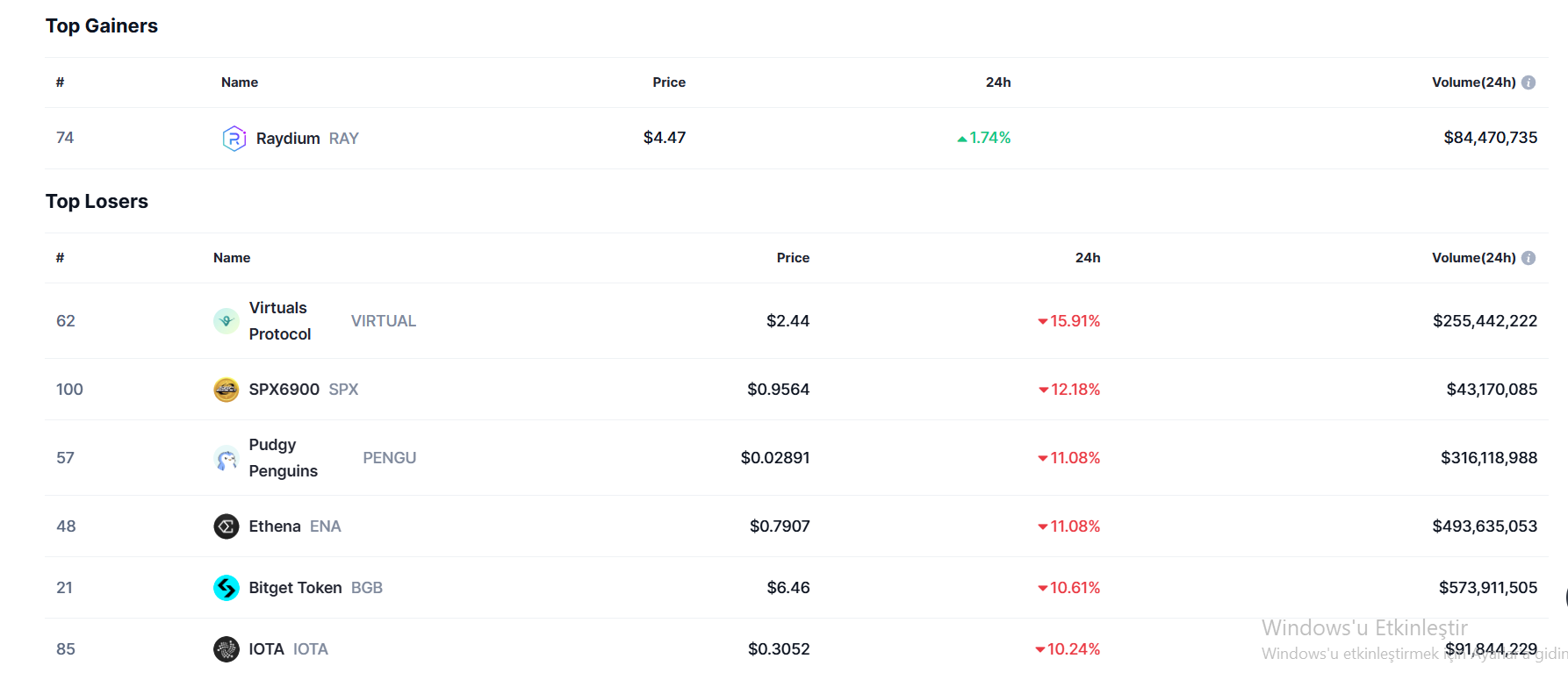Click the IOTA coin logo icon

[227, 649]
